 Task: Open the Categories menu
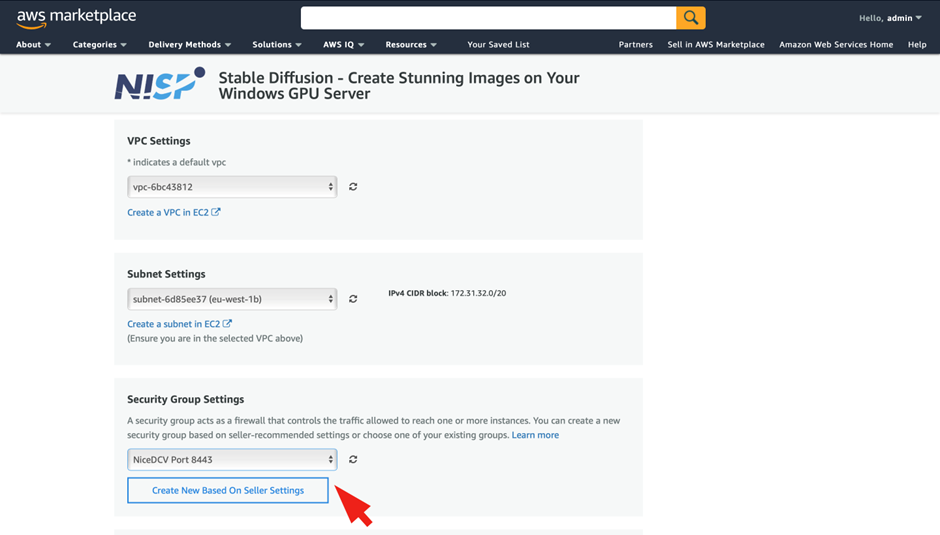tap(100, 44)
